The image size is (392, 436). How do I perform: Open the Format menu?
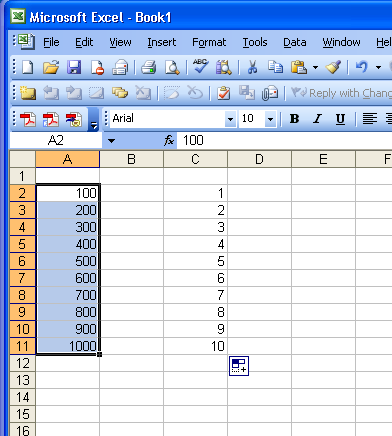tap(209, 42)
